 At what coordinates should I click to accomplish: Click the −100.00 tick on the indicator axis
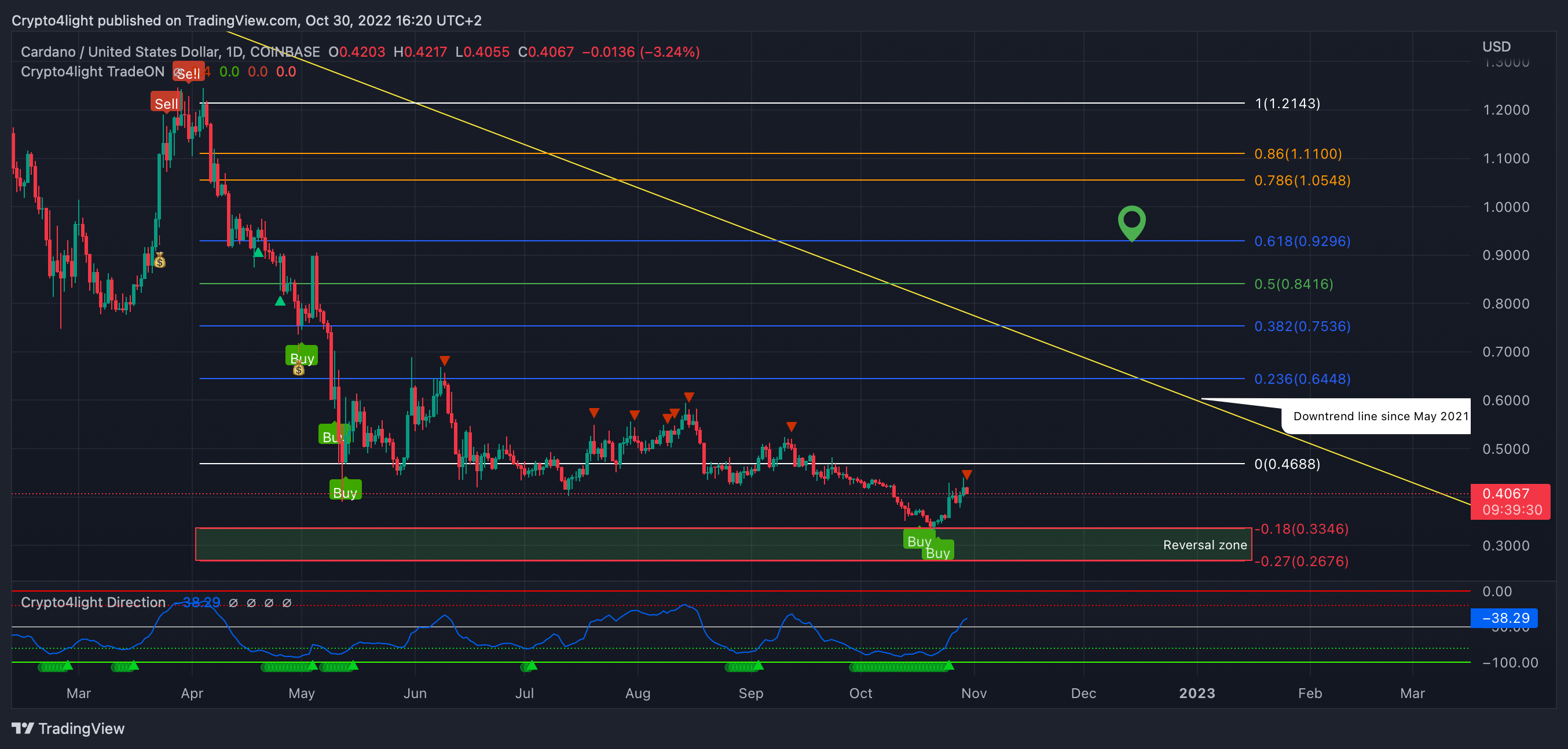point(1510,663)
